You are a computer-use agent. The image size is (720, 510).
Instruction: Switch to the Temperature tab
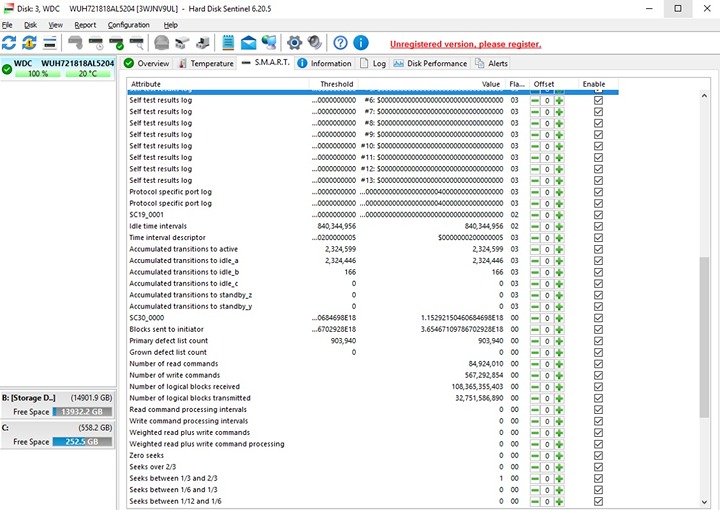point(206,63)
